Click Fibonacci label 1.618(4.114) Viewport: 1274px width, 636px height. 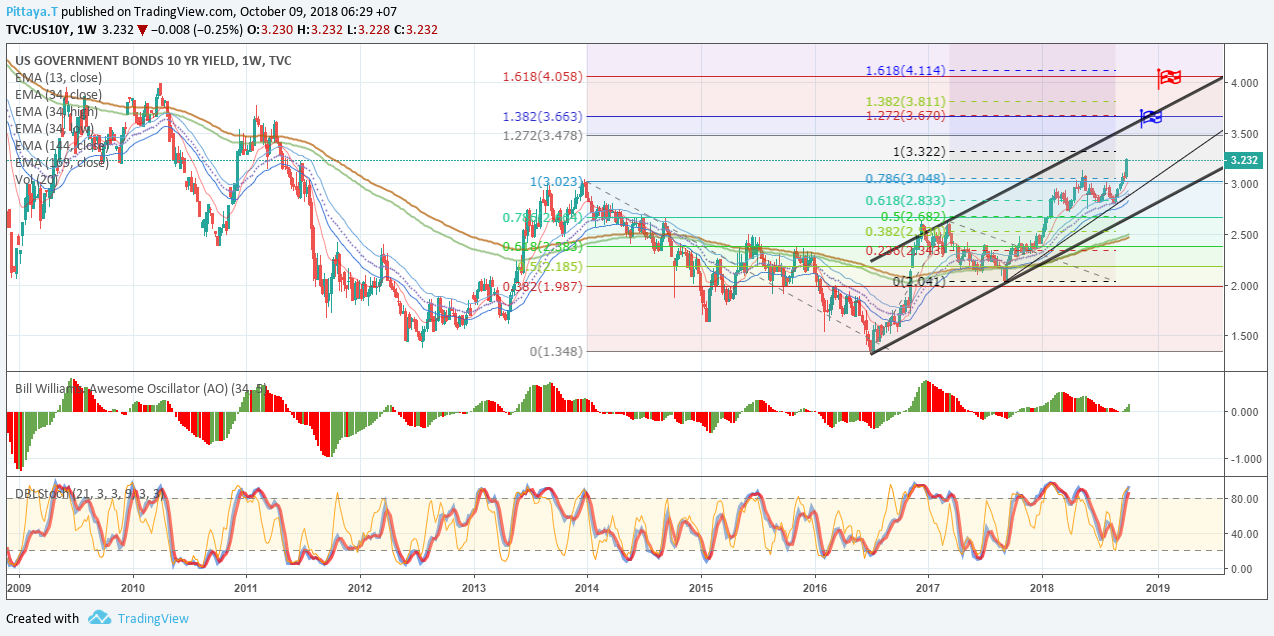(x=904, y=71)
